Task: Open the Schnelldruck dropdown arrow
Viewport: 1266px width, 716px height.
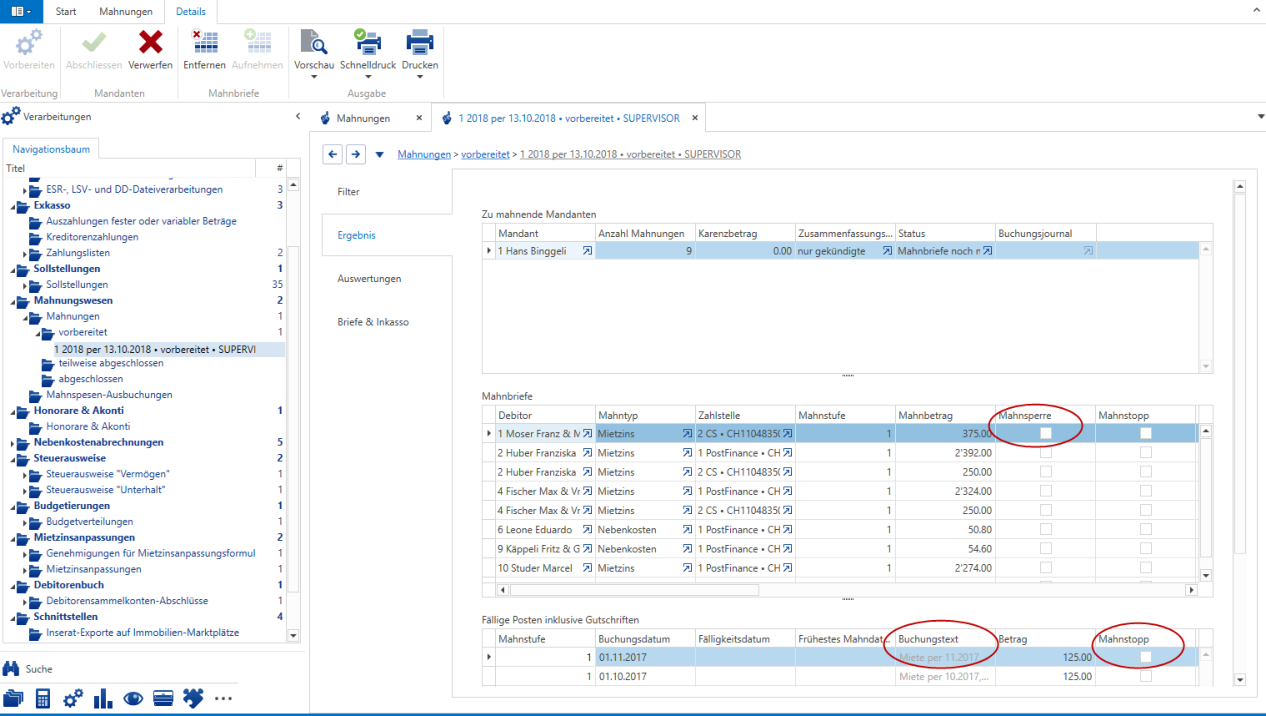Action: coord(368,77)
